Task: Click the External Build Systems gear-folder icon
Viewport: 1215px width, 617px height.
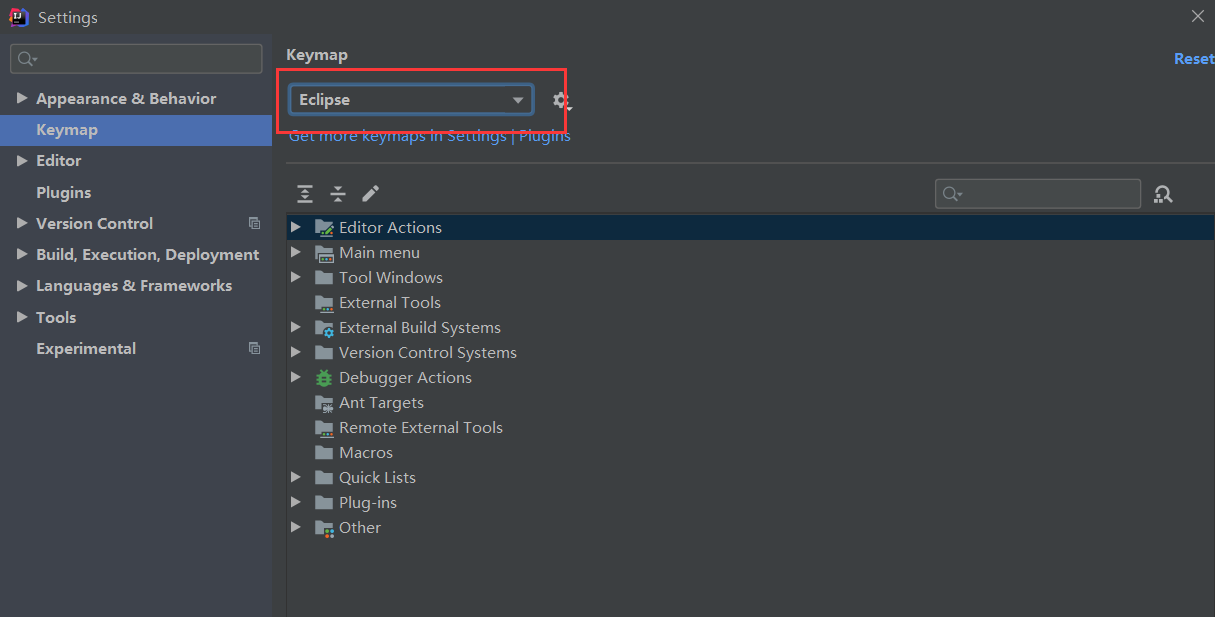Action: 324,328
